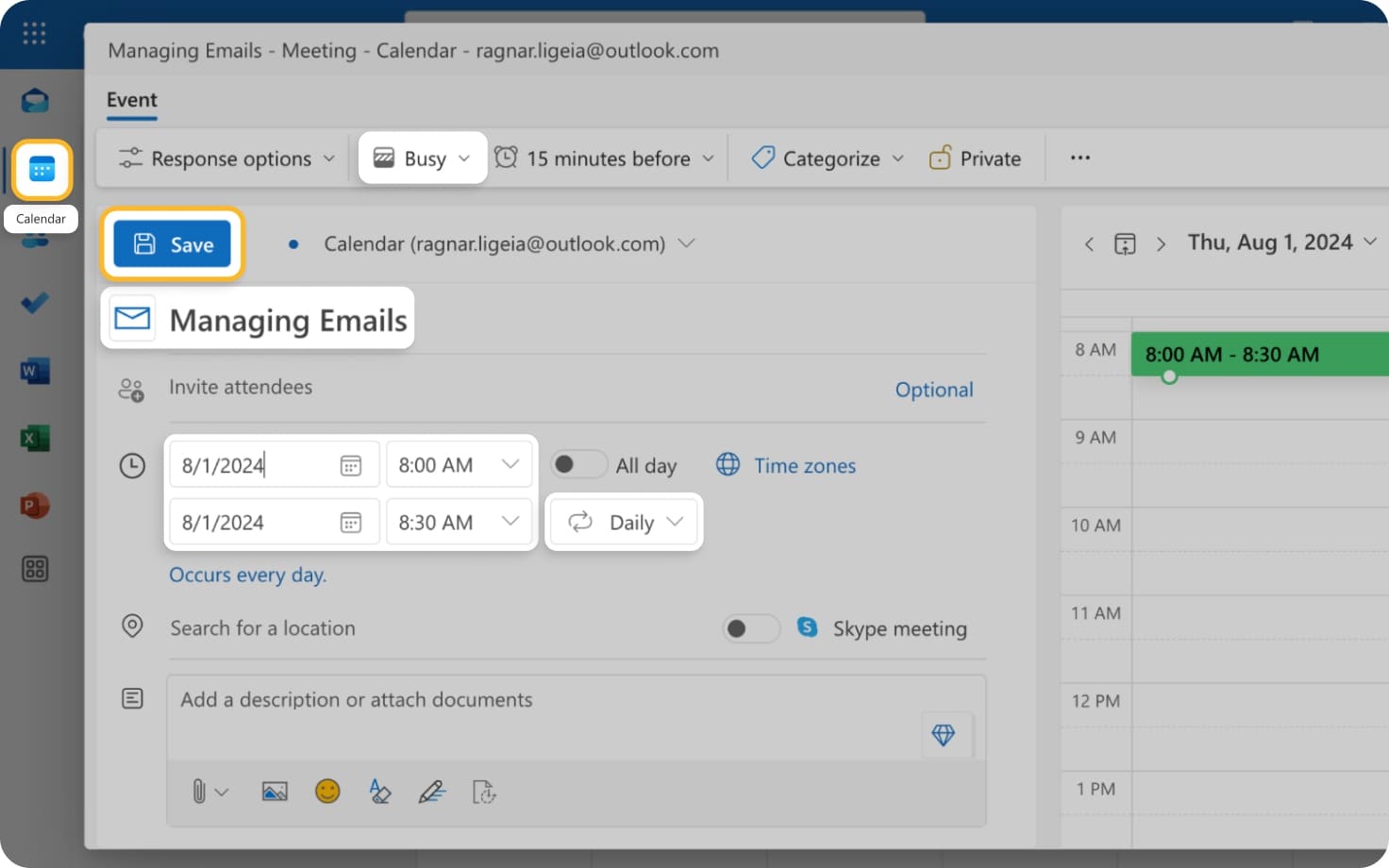The image size is (1389, 868).
Task: Open Microsoft Word from the sidebar
Action: pyautogui.click(x=35, y=370)
